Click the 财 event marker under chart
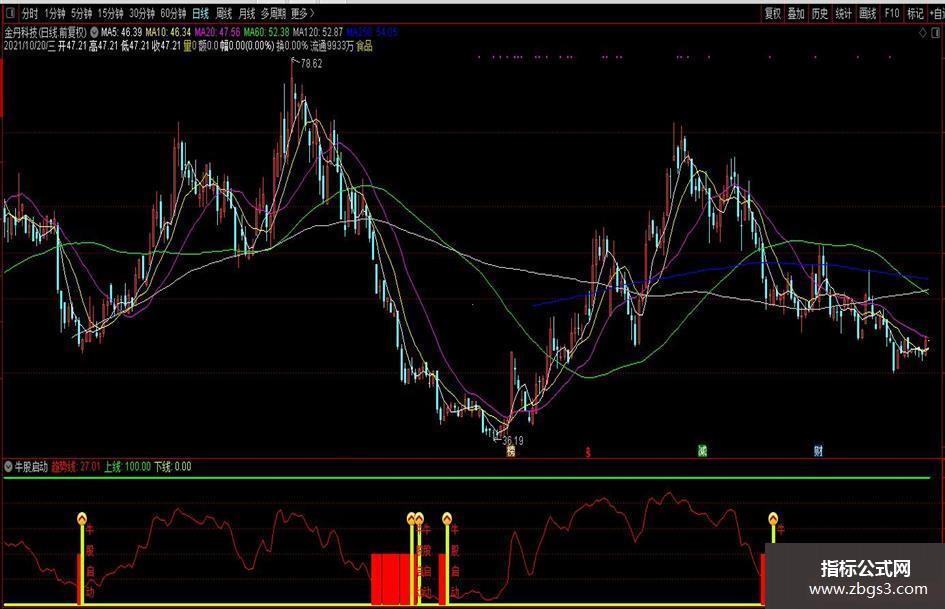The image size is (945, 609). pos(818,451)
